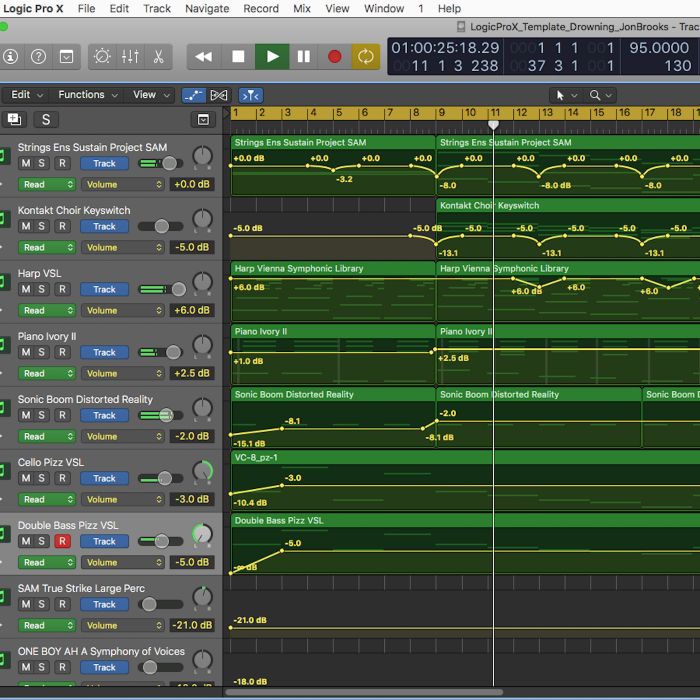
Task: Open the Navigate menu
Action: click(x=207, y=8)
